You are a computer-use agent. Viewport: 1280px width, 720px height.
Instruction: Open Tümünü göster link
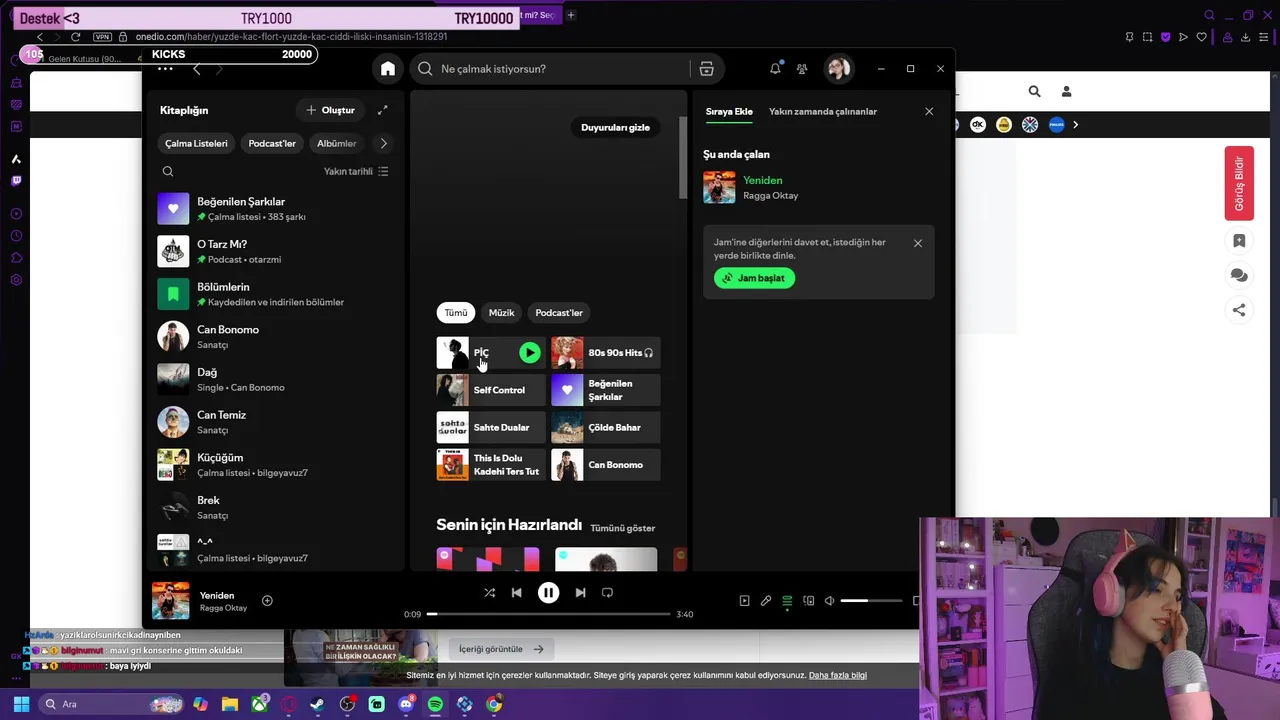(x=622, y=528)
